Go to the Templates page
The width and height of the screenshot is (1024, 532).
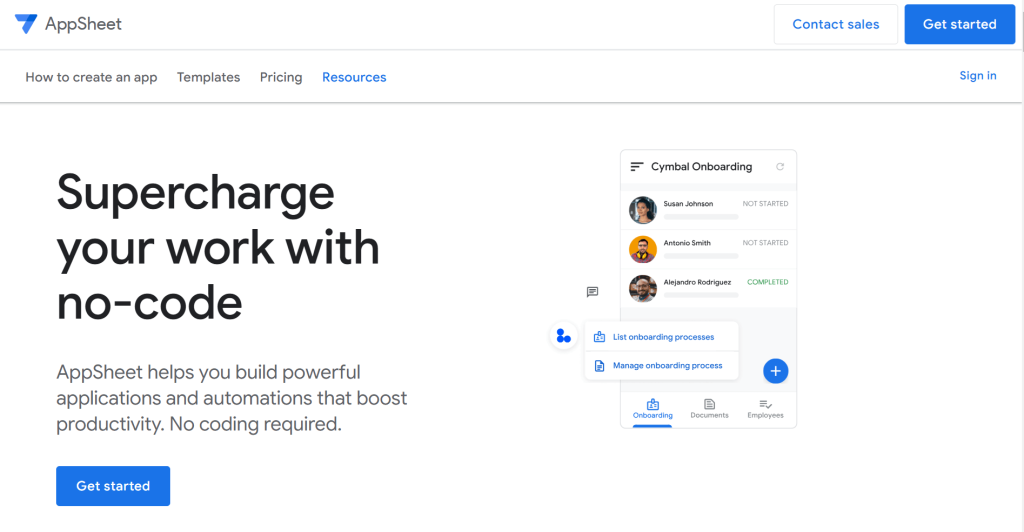[208, 77]
